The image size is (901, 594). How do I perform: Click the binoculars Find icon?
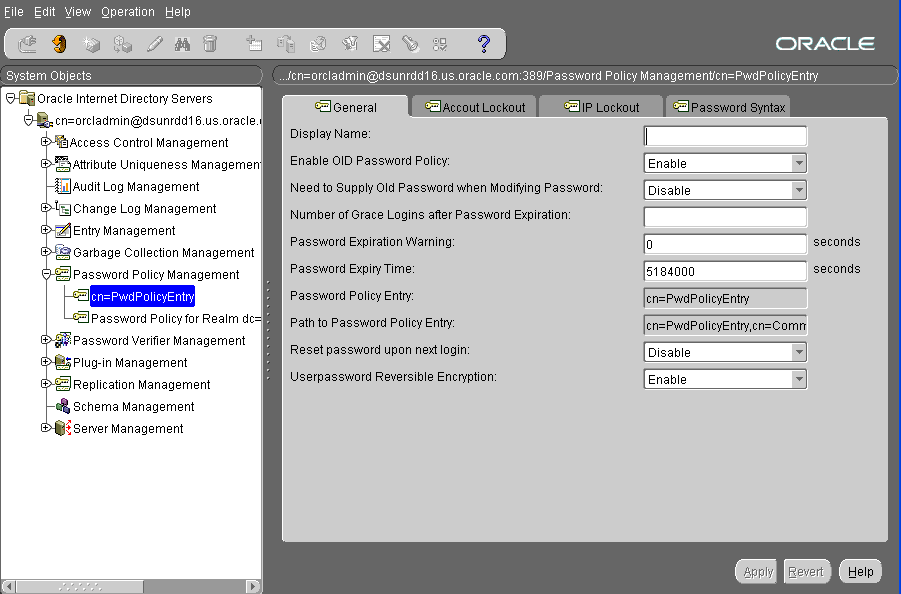pyautogui.click(x=182, y=44)
